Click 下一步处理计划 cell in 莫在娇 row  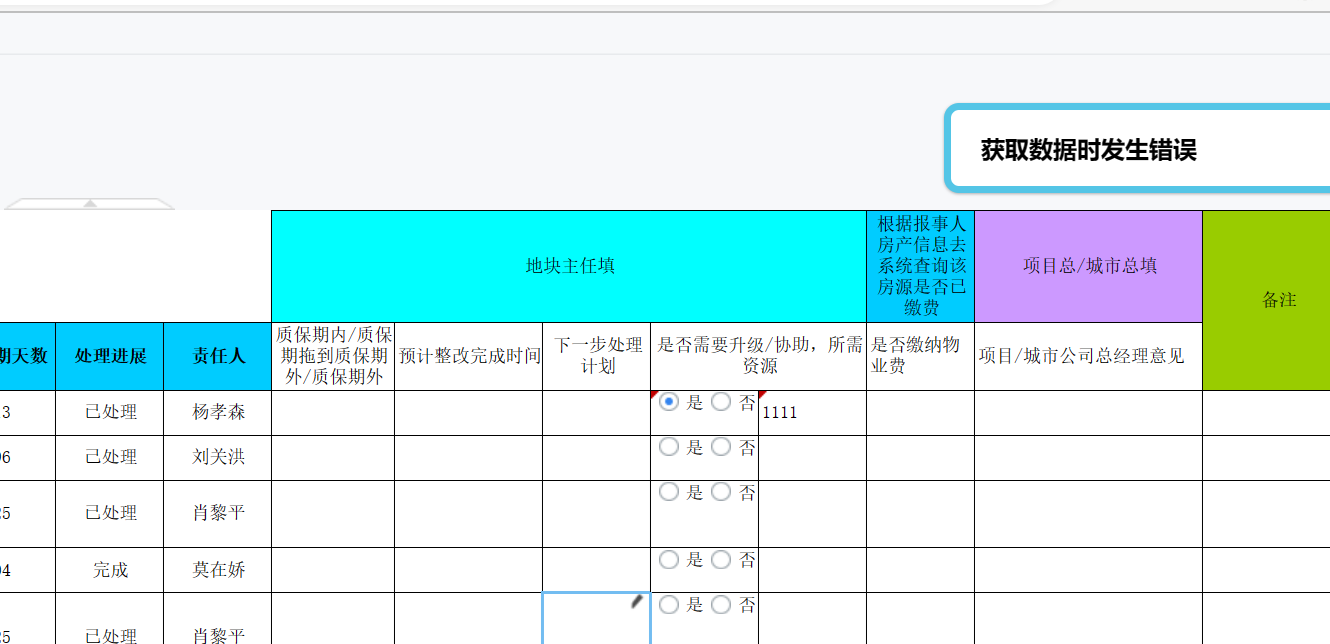597,570
